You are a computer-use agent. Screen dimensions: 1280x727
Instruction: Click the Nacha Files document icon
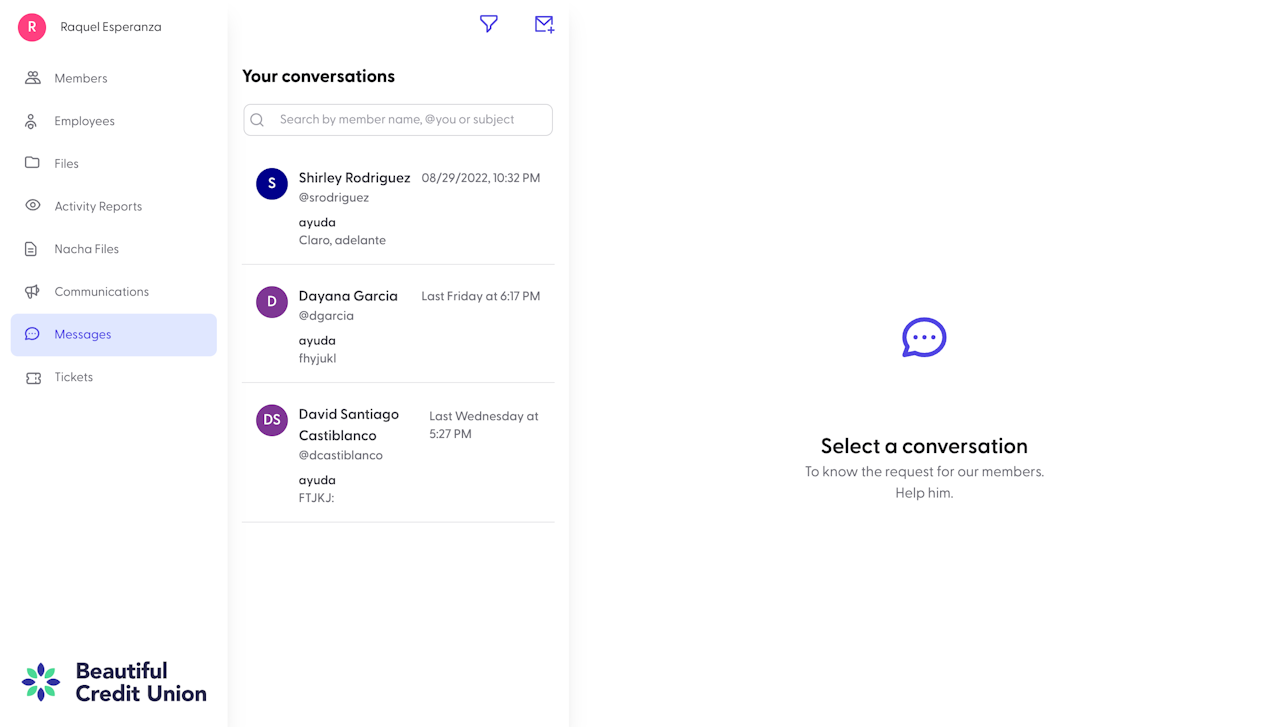pyautogui.click(x=32, y=249)
